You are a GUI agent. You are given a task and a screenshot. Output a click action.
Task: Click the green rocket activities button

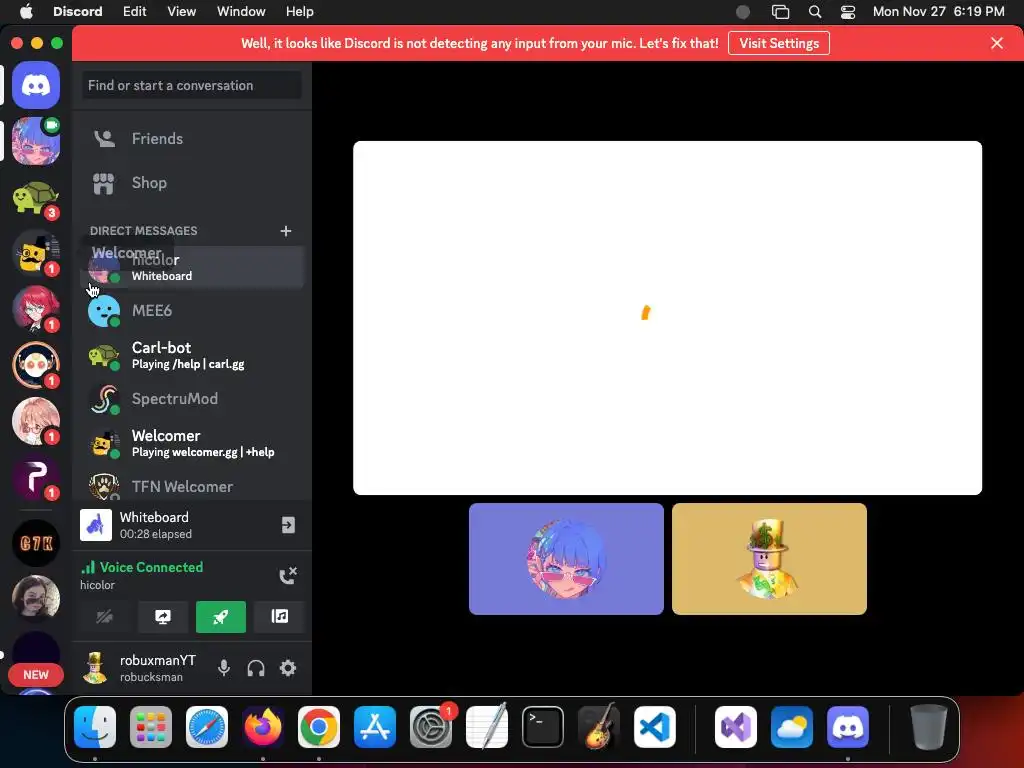pyautogui.click(x=221, y=617)
